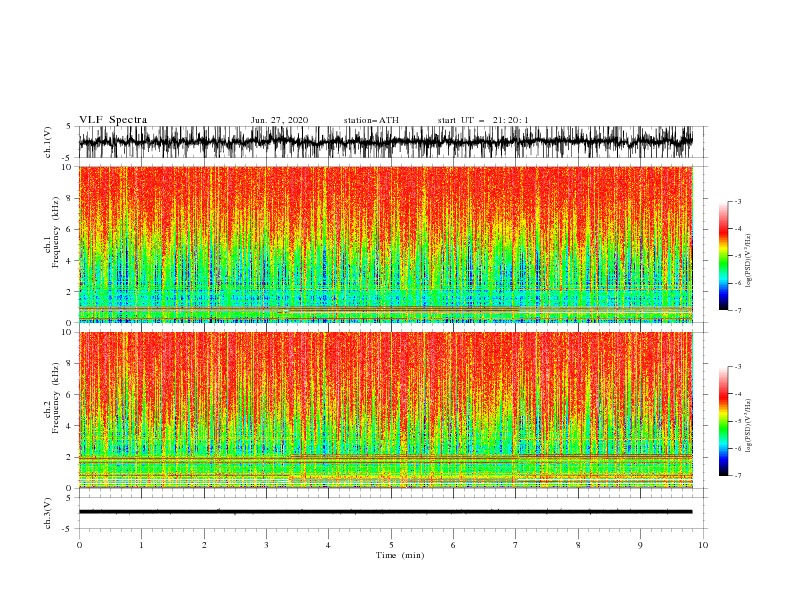
Task: Click time axis tick label 7
Action: click(x=516, y=545)
